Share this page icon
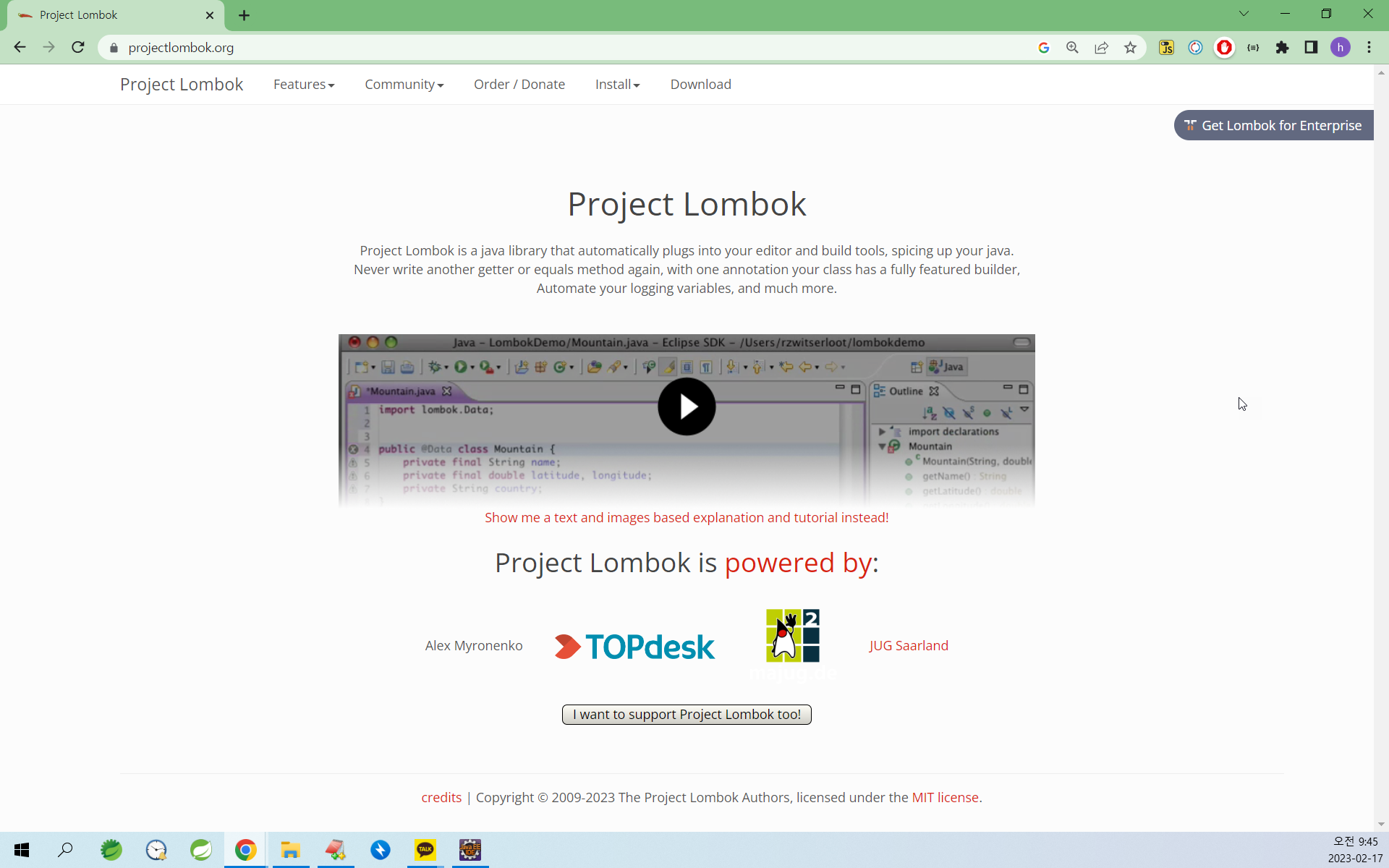The width and height of the screenshot is (1389, 868). click(1101, 48)
